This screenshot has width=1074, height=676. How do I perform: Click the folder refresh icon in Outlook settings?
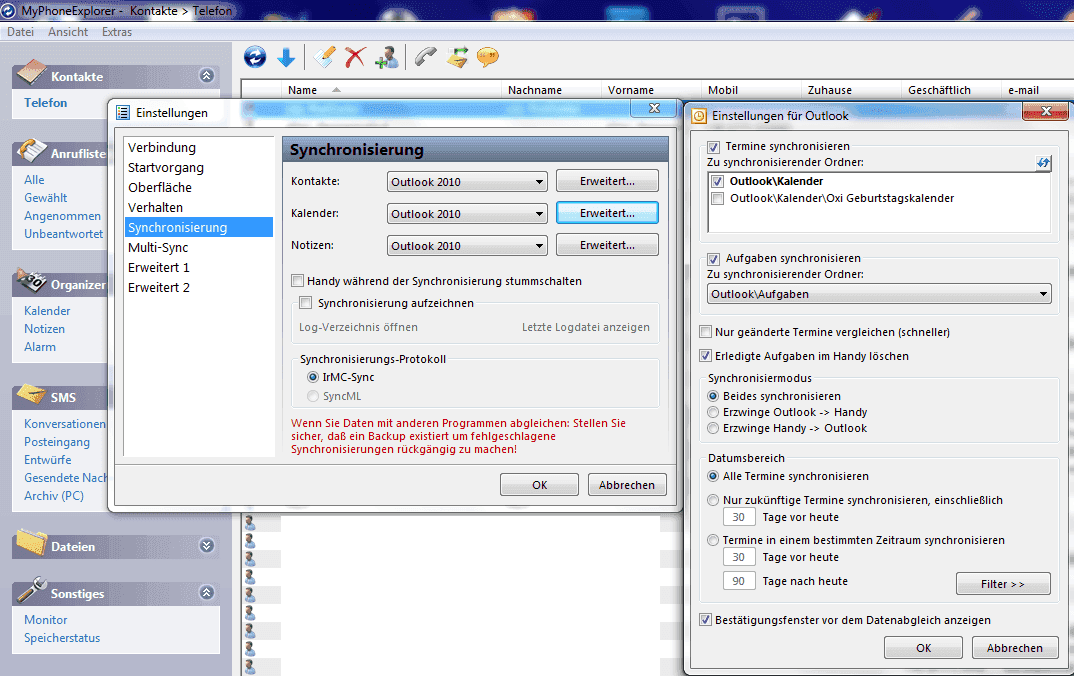click(x=1042, y=163)
